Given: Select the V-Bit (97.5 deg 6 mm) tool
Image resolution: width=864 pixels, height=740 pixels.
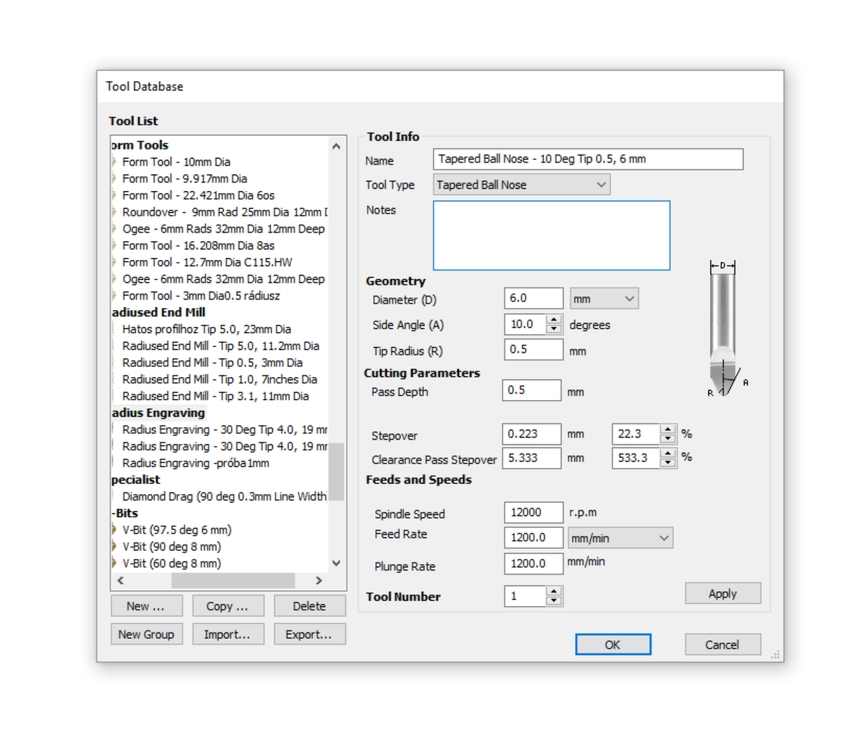Looking at the screenshot, I should pyautogui.click(x=176, y=530).
